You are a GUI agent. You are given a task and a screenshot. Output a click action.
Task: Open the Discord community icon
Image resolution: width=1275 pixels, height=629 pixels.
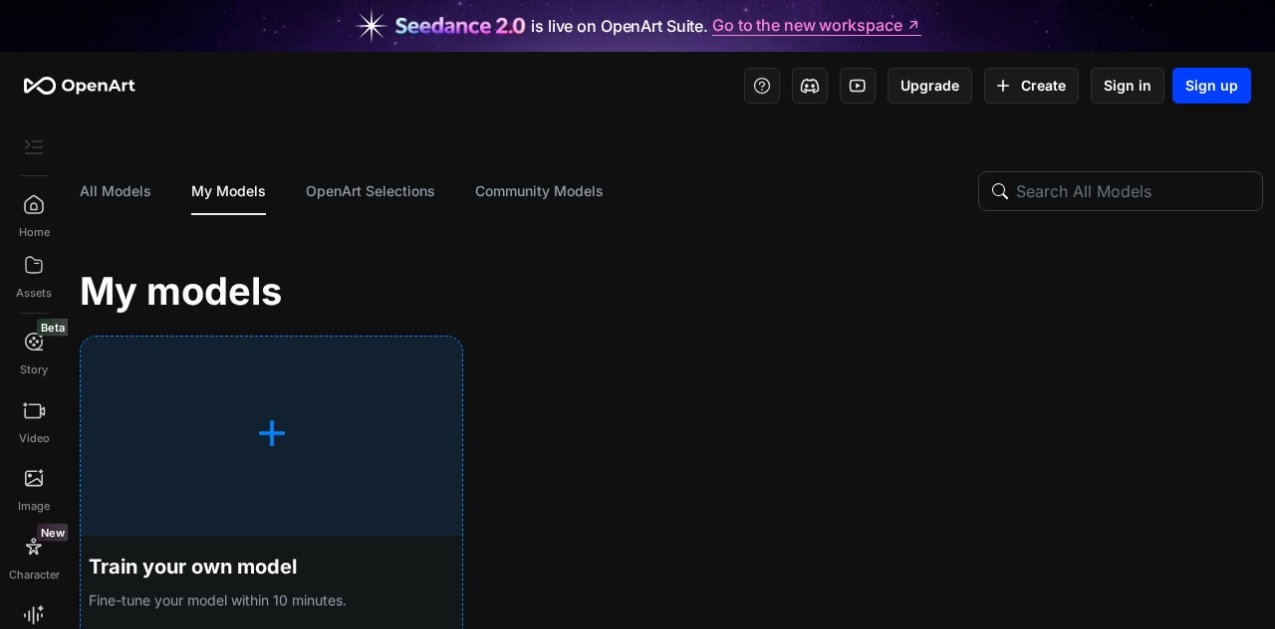[810, 86]
